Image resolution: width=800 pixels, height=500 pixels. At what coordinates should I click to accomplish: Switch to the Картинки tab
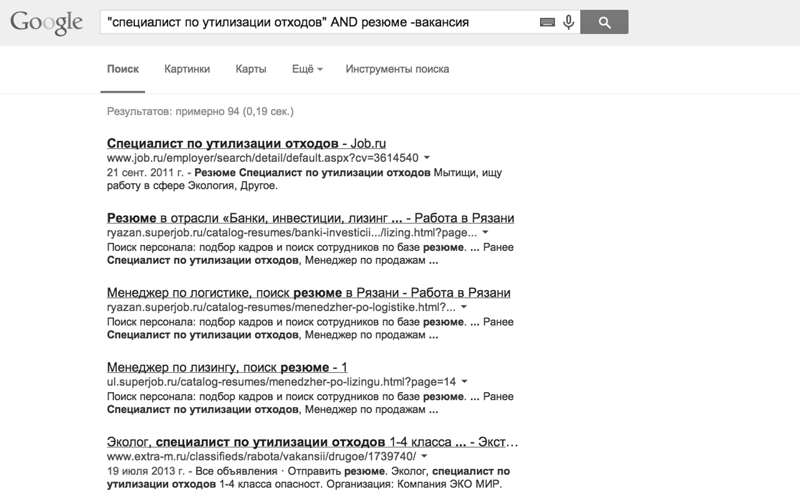(x=189, y=69)
